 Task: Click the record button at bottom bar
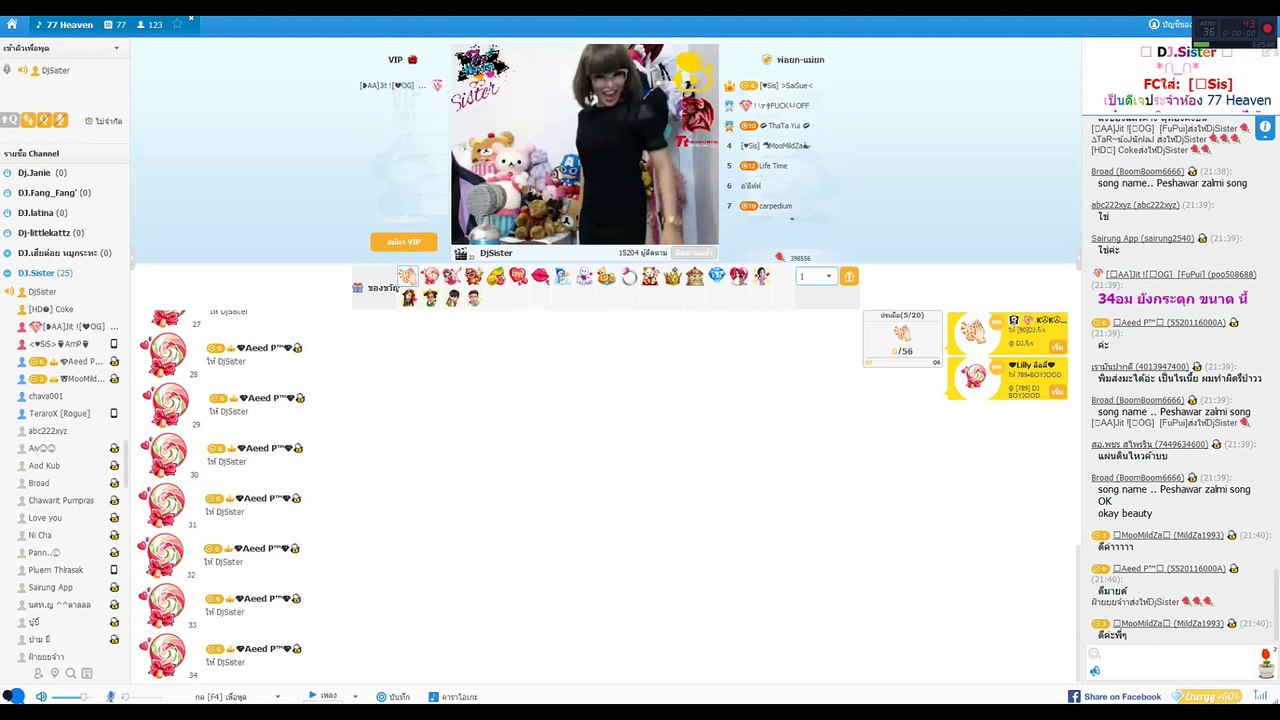[393, 697]
